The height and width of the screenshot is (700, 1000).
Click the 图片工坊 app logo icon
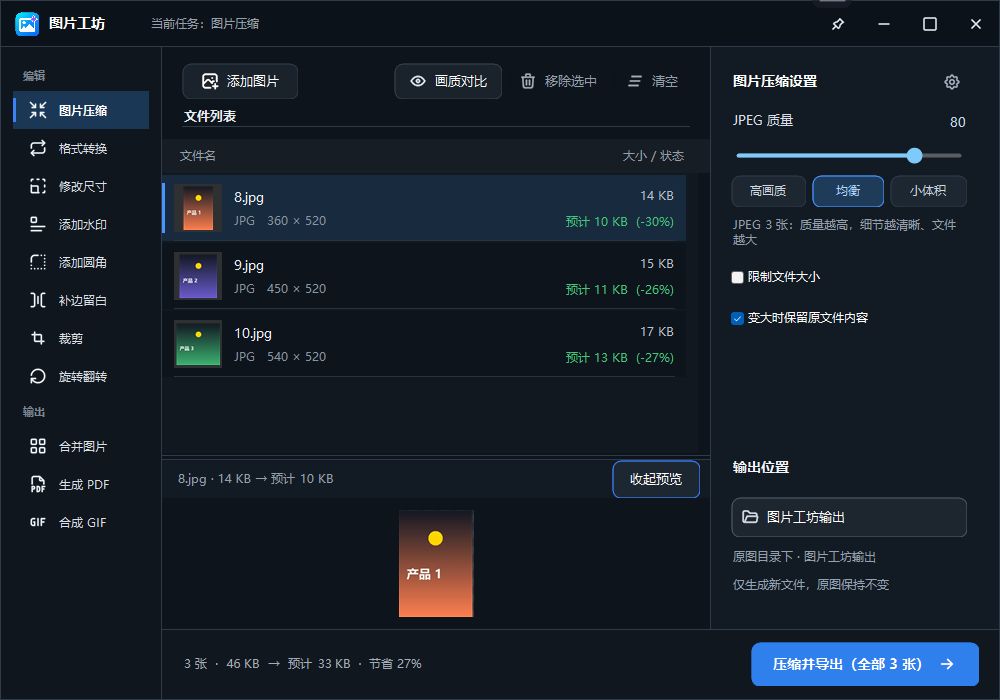[27, 24]
